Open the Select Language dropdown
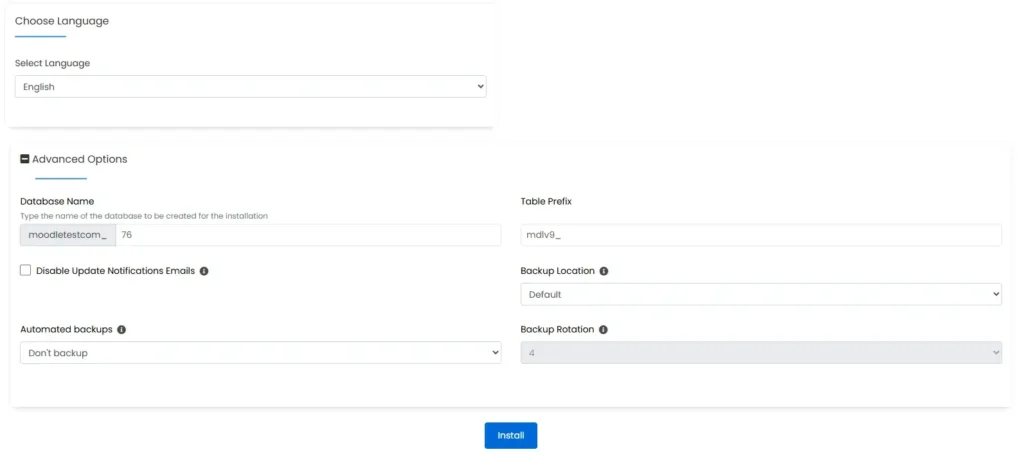Screen dimensions: 1024x461 click(250, 87)
